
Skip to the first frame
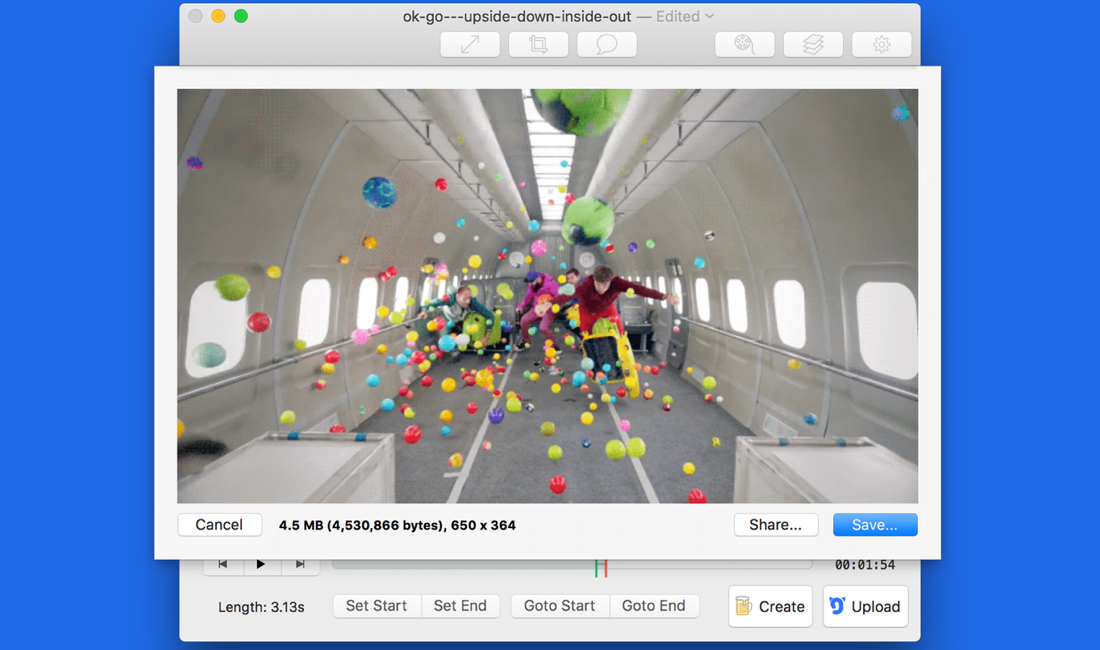(x=224, y=563)
